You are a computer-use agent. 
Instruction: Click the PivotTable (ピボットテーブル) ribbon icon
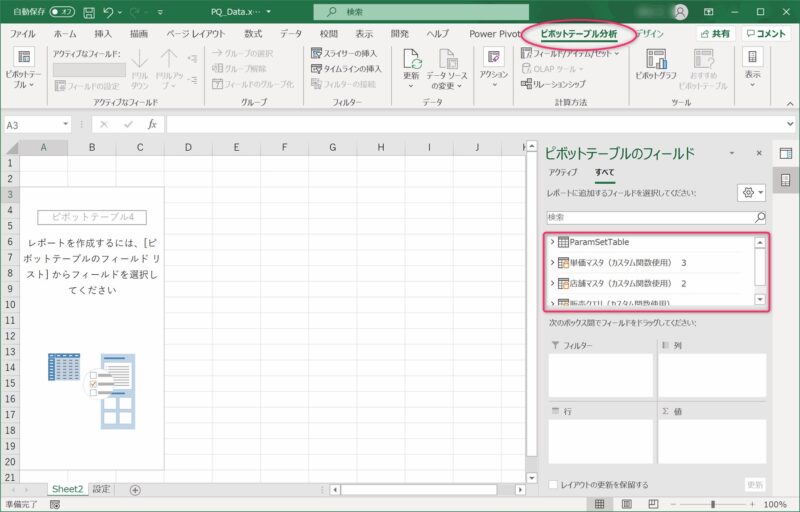(x=20, y=66)
